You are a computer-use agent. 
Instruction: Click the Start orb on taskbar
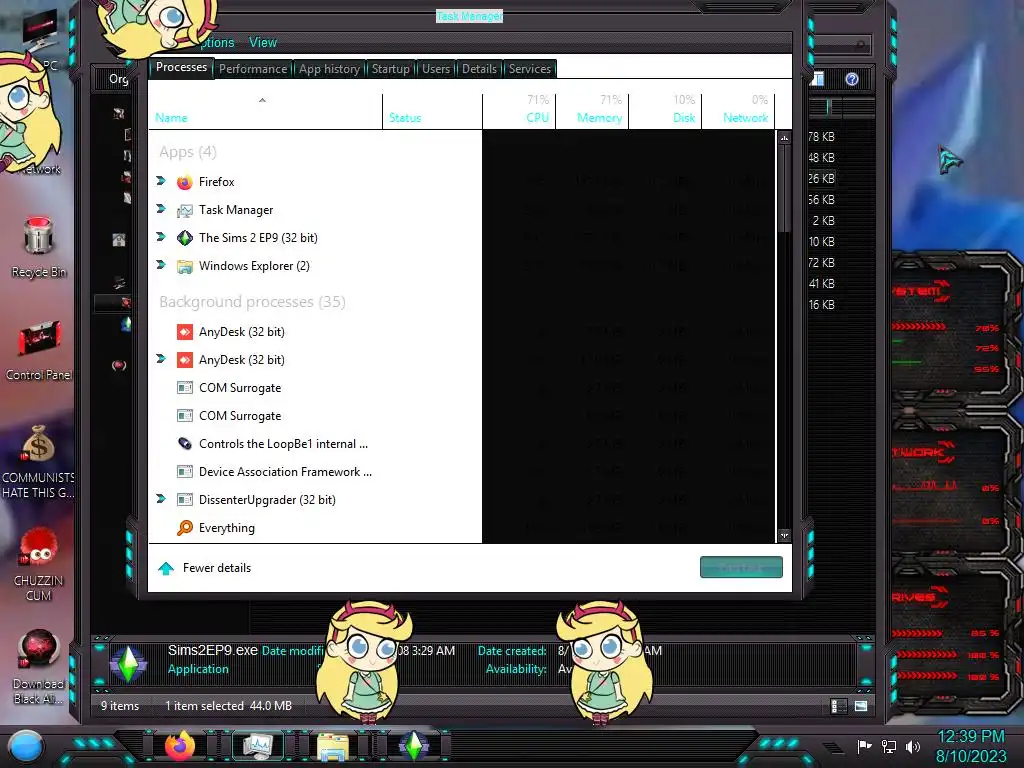pos(25,746)
